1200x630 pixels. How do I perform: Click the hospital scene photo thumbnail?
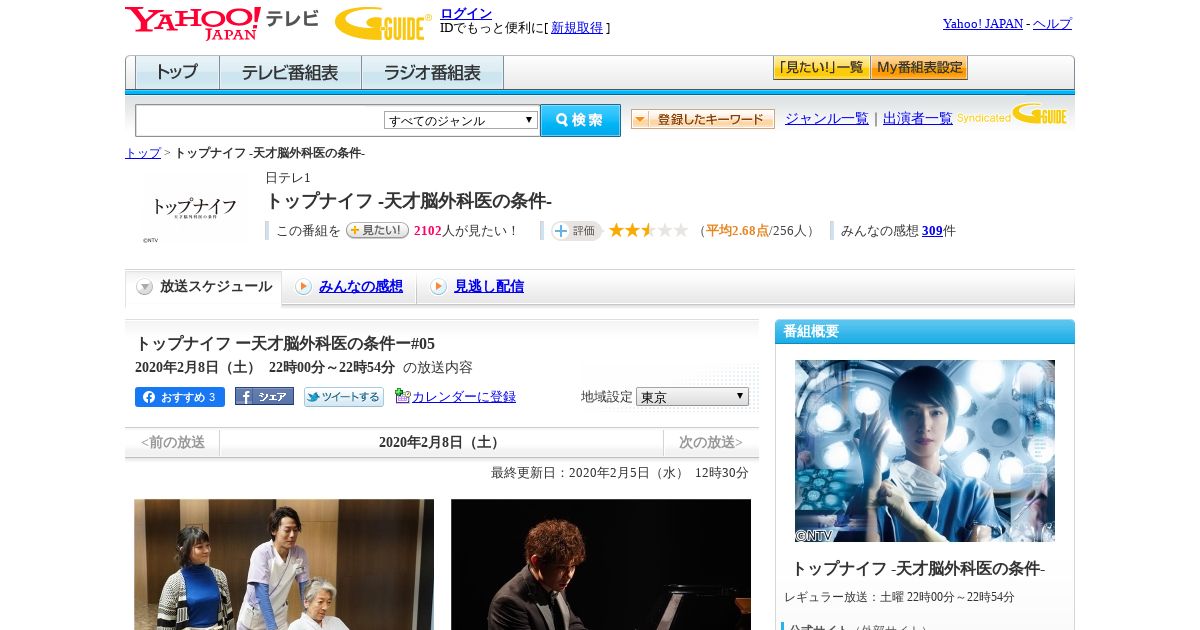tap(284, 564)
